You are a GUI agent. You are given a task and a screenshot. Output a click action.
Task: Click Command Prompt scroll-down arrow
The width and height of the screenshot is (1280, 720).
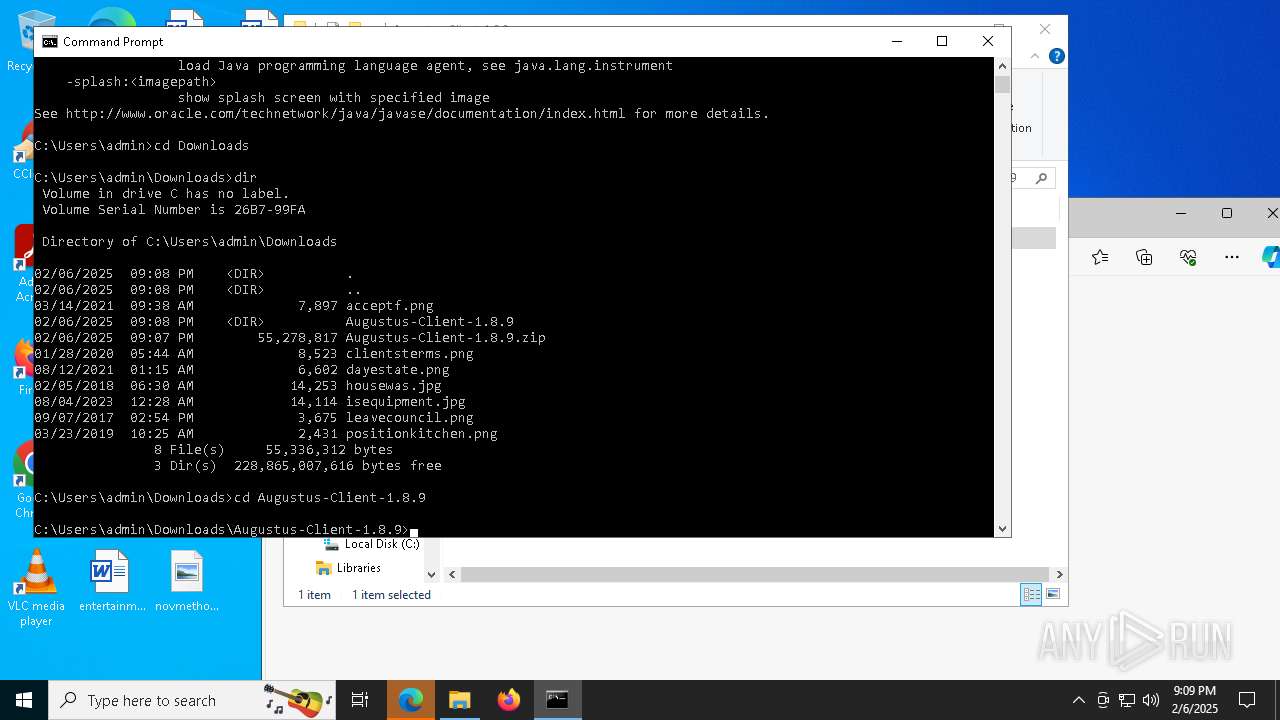pos(1002,528)
